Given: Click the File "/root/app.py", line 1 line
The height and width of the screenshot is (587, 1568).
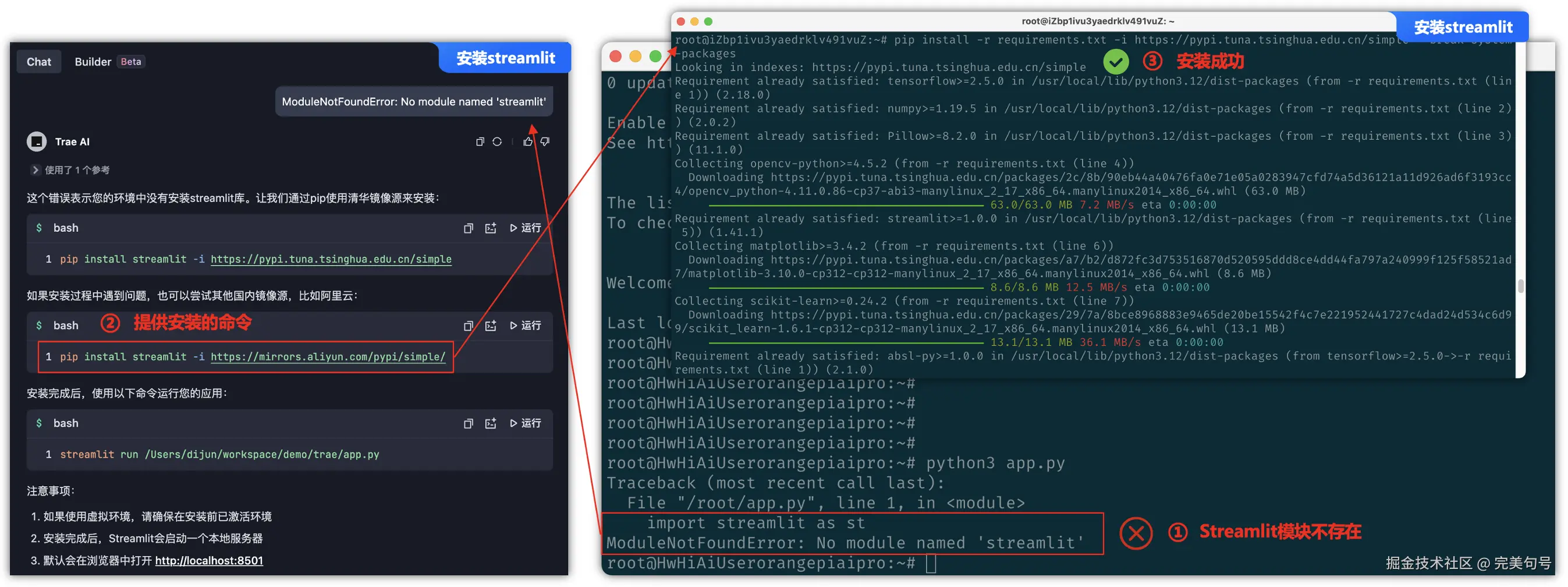Looking at the screenshot, I should tap(826, 503).
